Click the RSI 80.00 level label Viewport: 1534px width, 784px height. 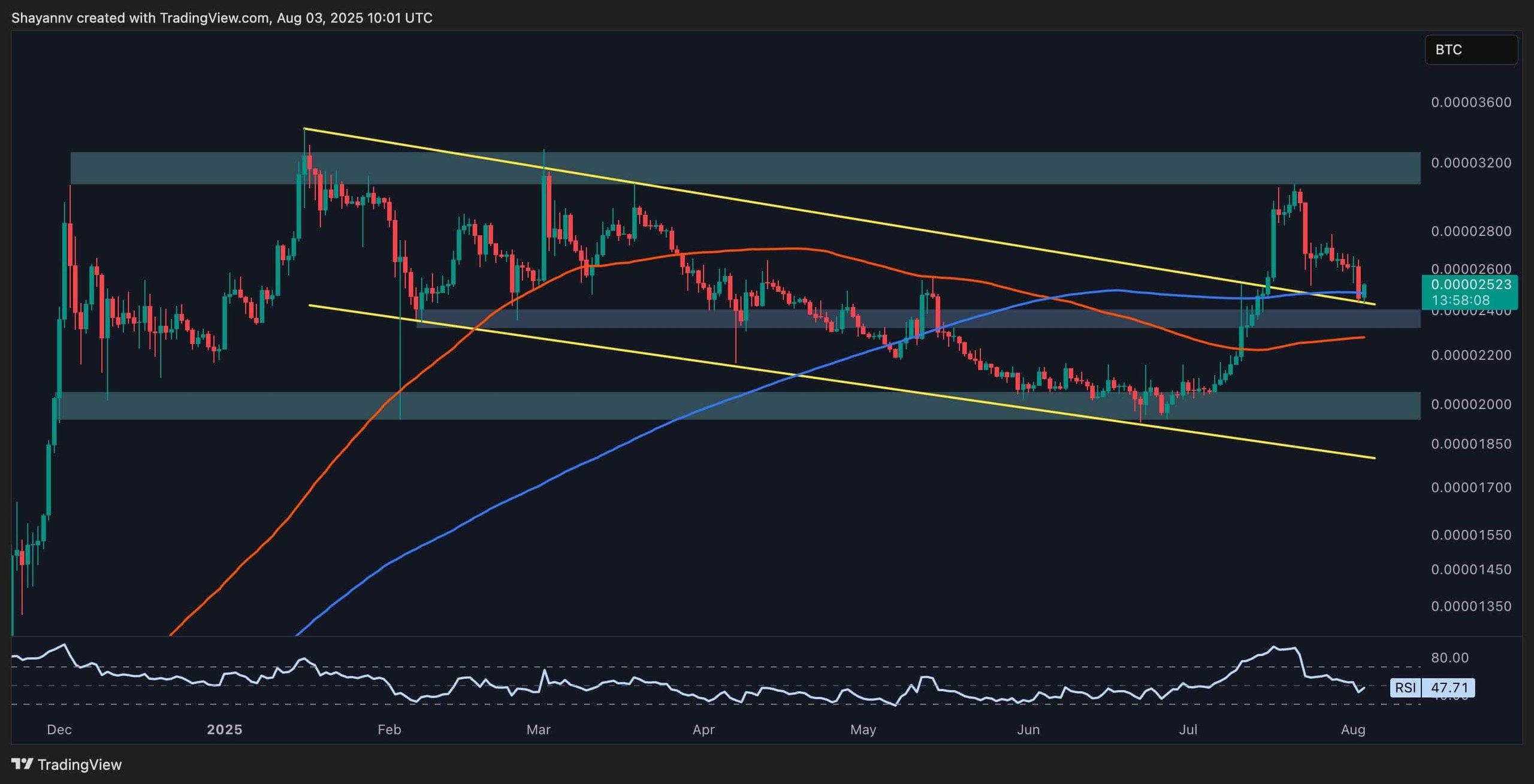1450,658
